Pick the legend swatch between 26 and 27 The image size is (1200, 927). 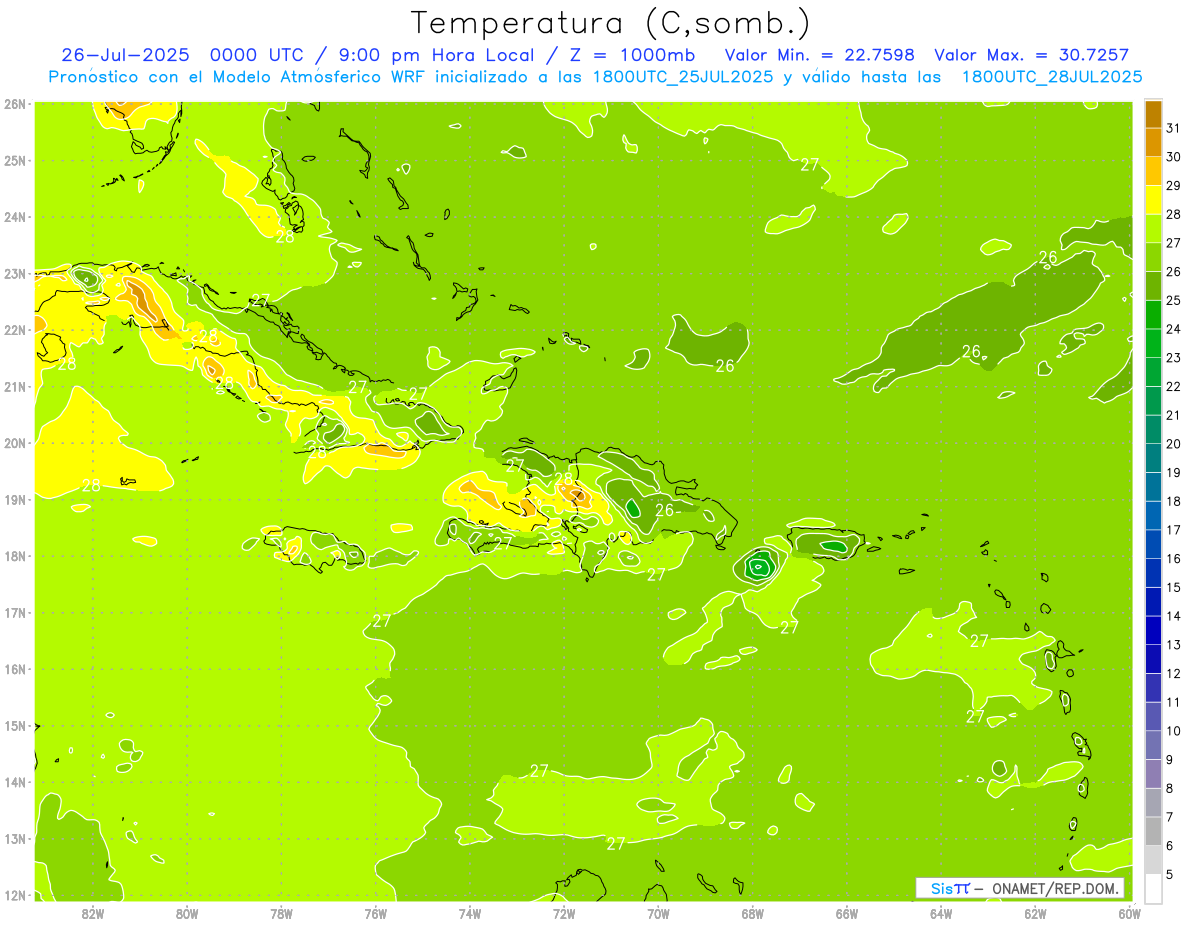pyautogui.click(x=1153, y=257)
